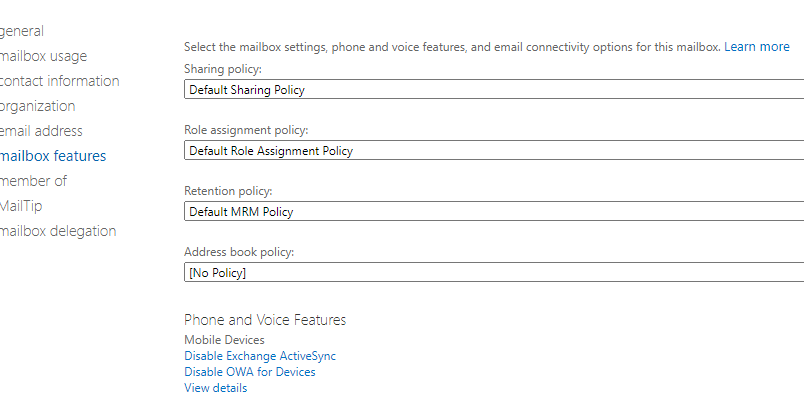Viewport: 804px width, 405px height.
Task: Click the Retention policy label
Action: coord(228,190)
